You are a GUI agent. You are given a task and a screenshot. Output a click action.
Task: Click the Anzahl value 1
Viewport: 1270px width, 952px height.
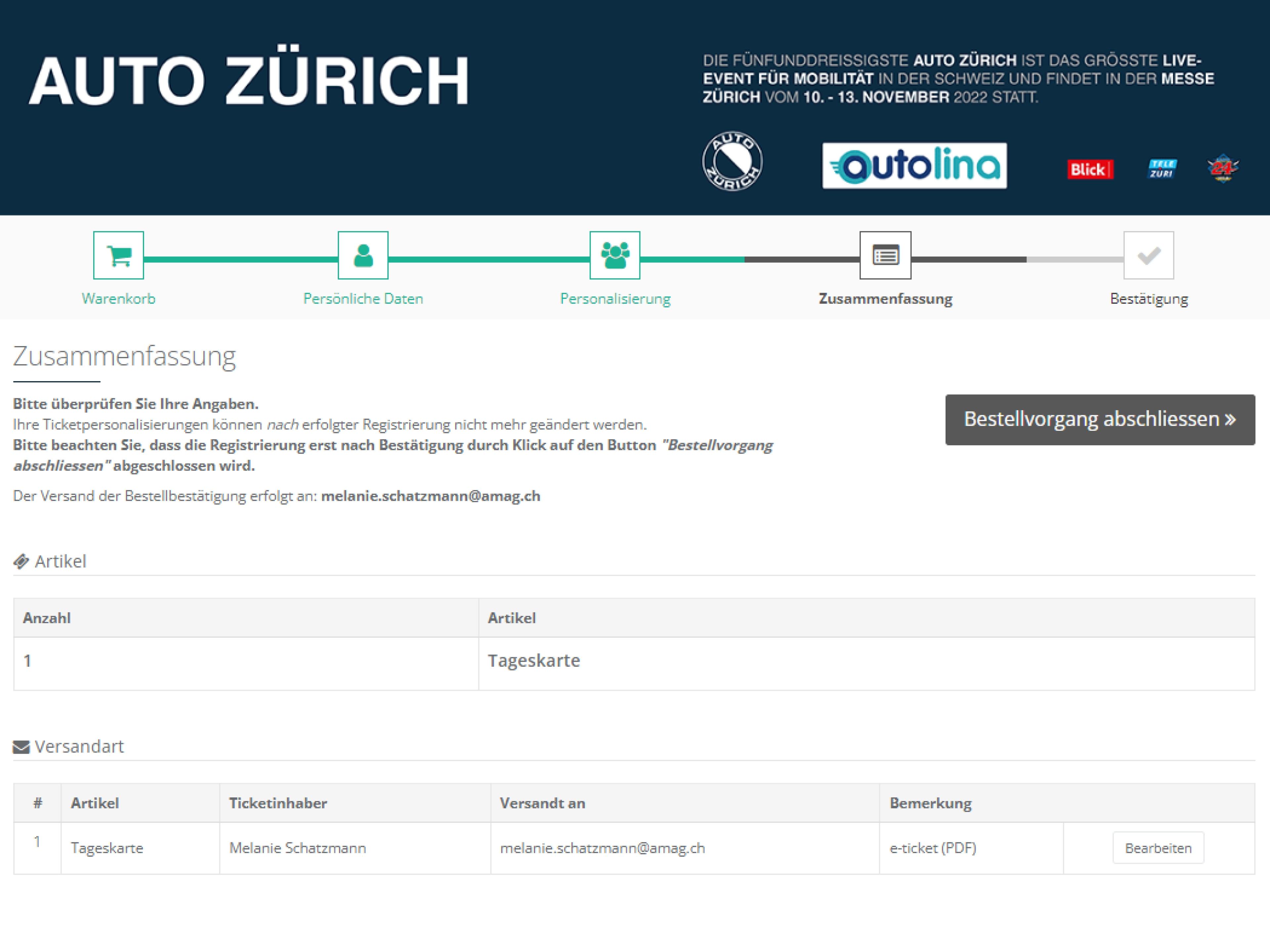point(27,660)
